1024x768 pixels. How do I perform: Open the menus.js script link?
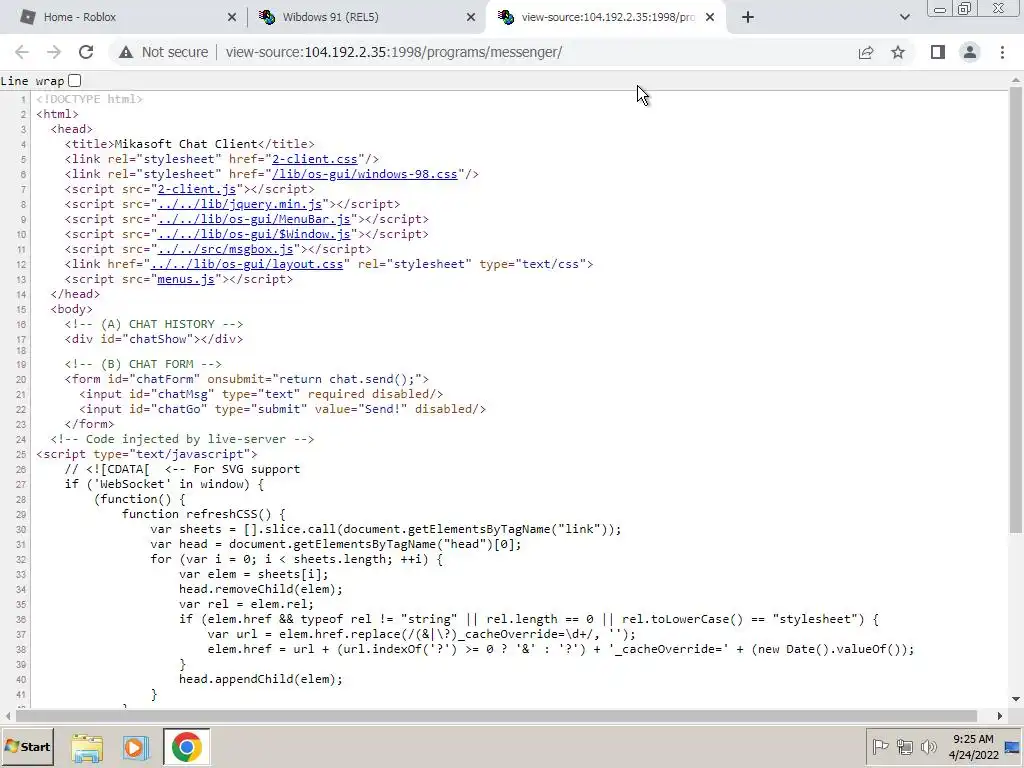click(186, 279)
